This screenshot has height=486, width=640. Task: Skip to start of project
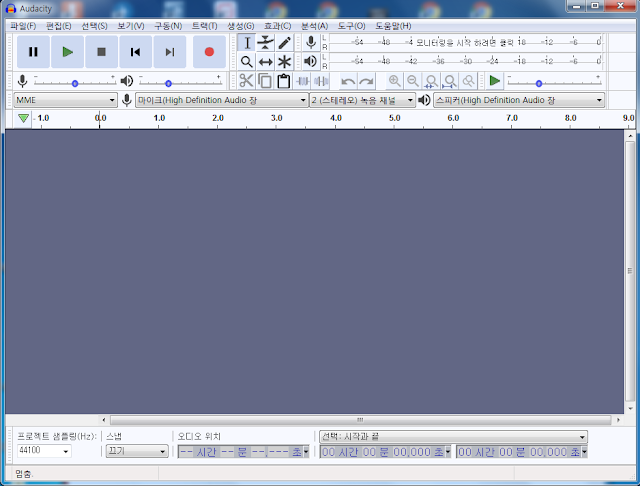pos(136,52)
